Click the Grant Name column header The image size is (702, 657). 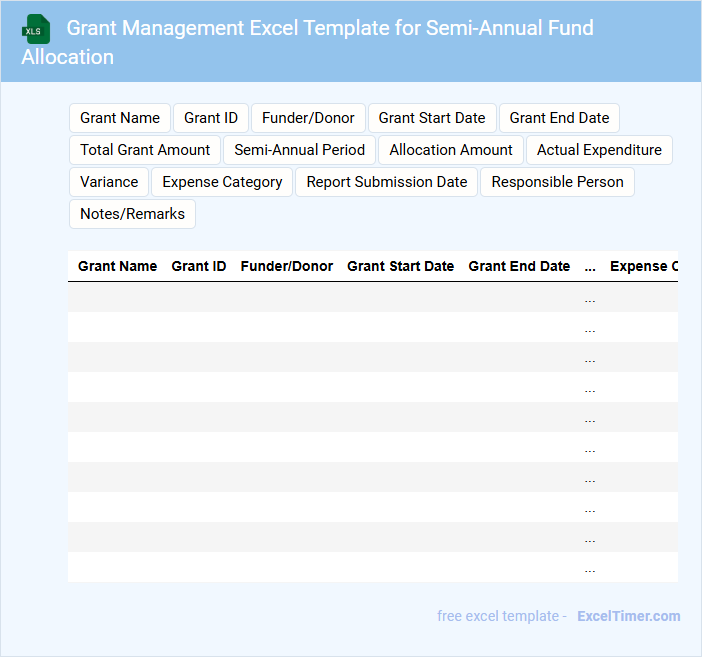[117, 266]
